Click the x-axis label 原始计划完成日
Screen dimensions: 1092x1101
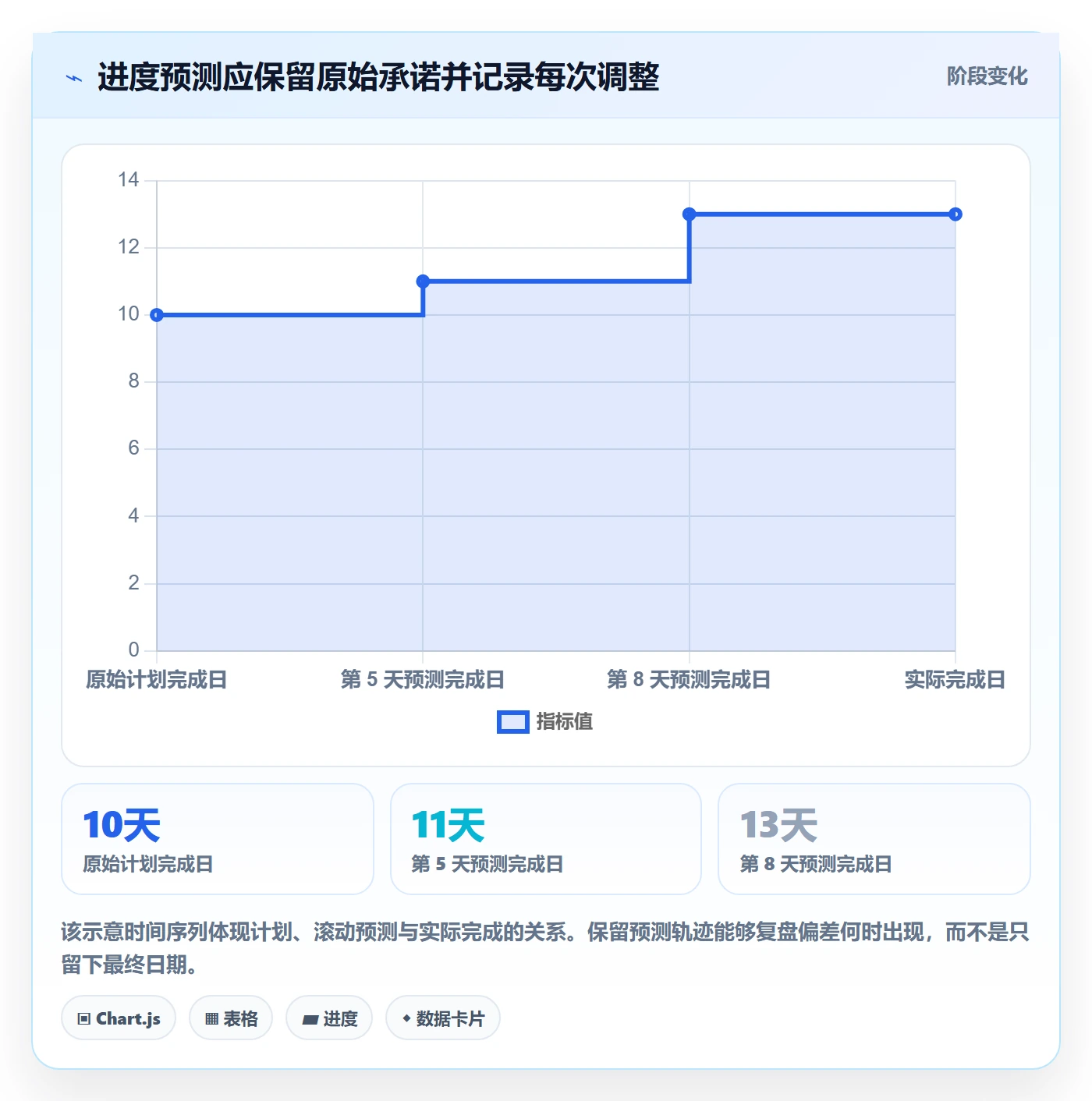pyautogui.click(x=157, y=680)
